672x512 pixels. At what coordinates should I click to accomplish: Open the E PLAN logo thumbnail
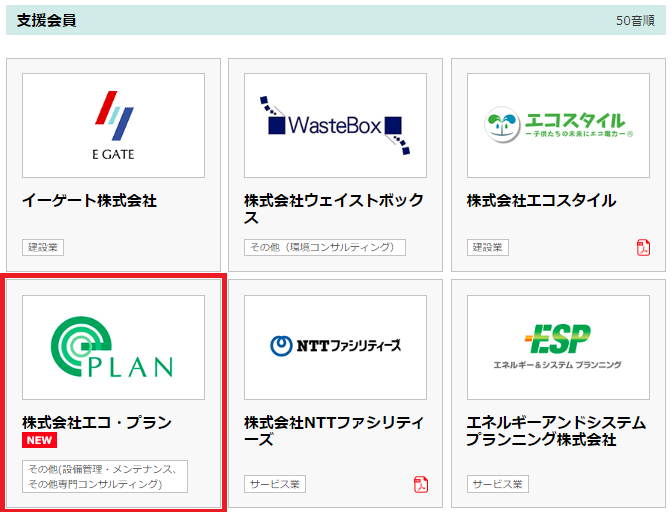coord(114,347)
